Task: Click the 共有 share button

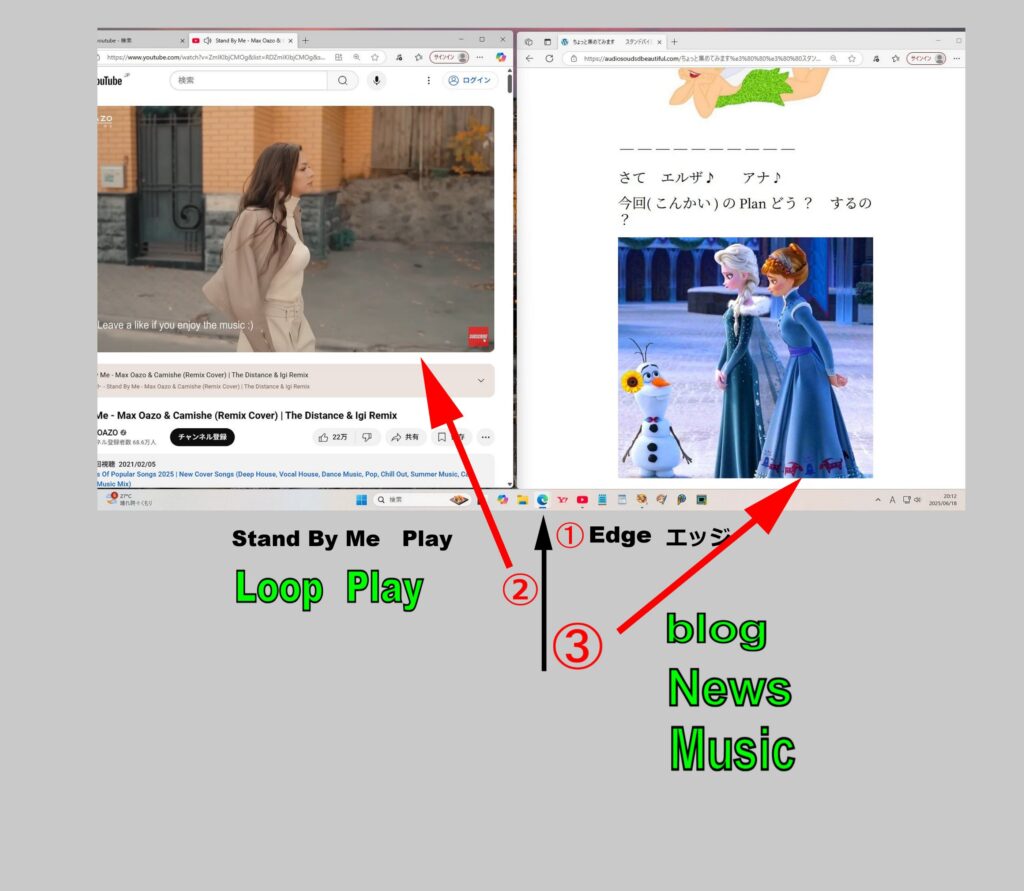Action: click(405, 437)
